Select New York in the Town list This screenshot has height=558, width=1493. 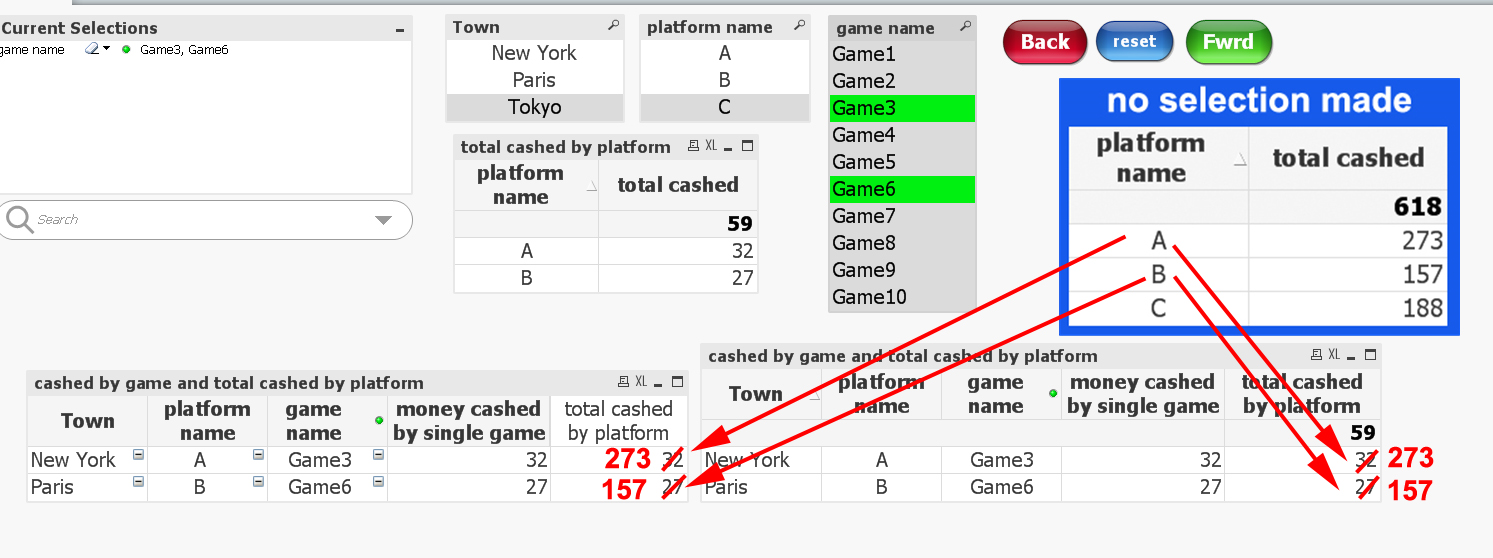coord(535,53)
